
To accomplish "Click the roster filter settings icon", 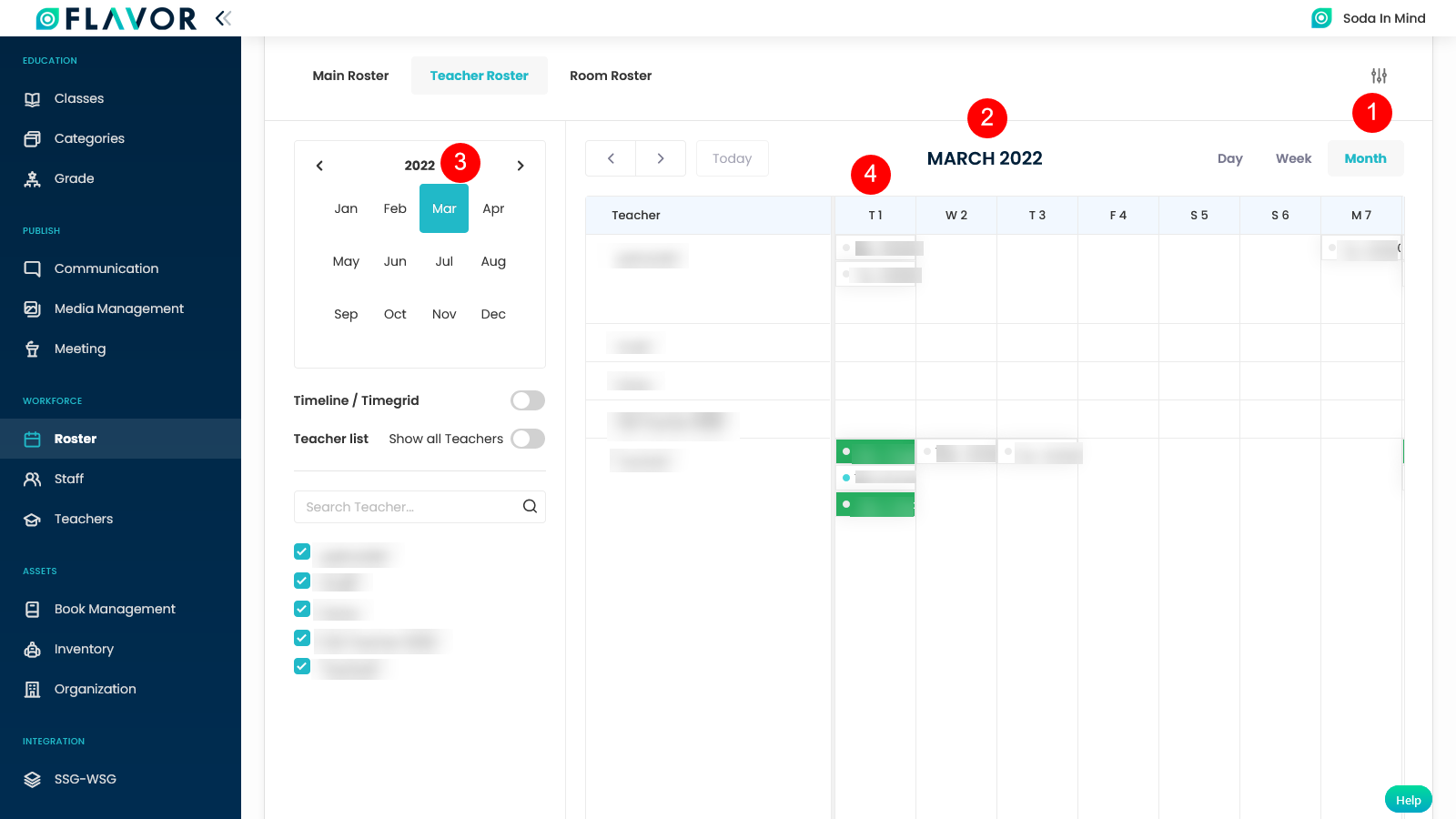I will pyautogui.click(x=1379, y=76).
